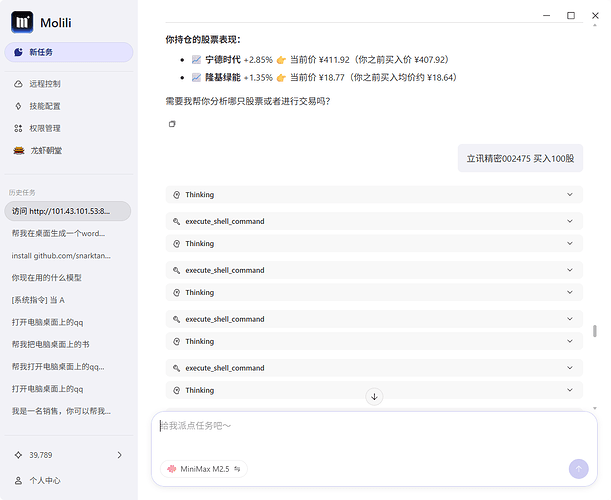The image size is (611, 500).
Task: Copy the assistant reply with copy icon
Action: click(x=172, y=124)
